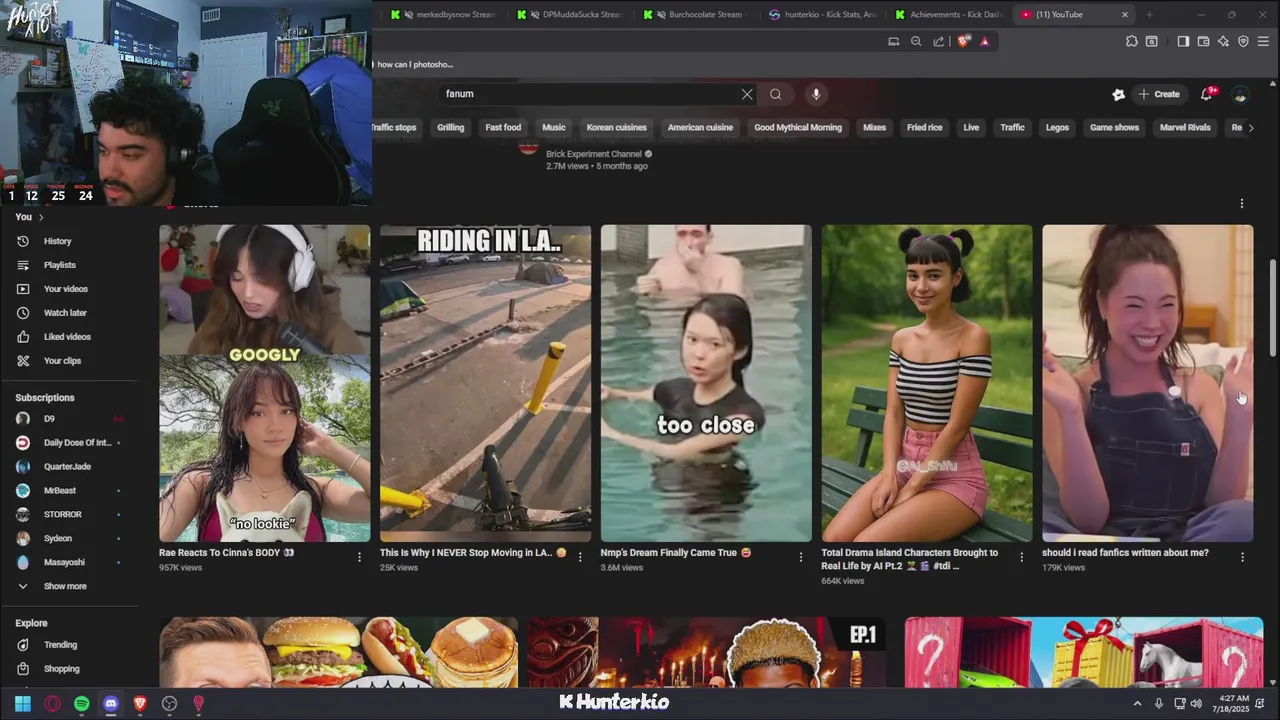This screenshot has height=720, width=1280.
Task: Open options for Total Drama Island short
Action: pos(1021,557)
